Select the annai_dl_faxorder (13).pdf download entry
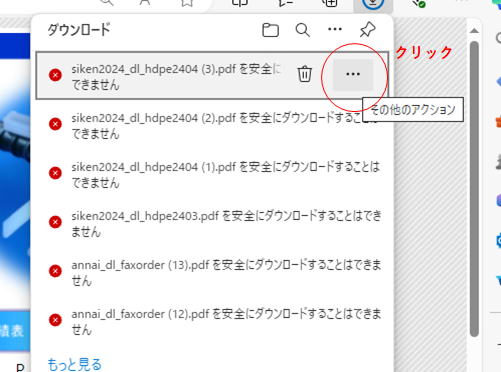 (x=212, y=272)
